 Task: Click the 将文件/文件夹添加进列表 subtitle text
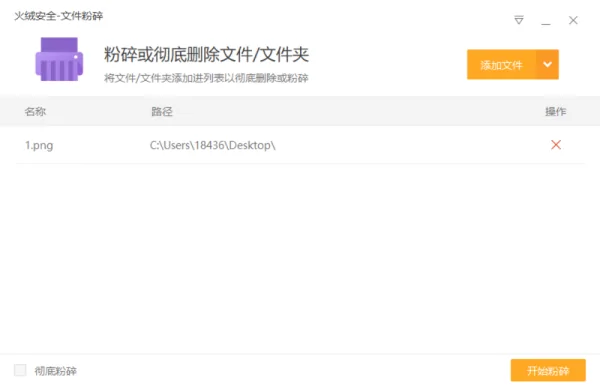point(206,78)
